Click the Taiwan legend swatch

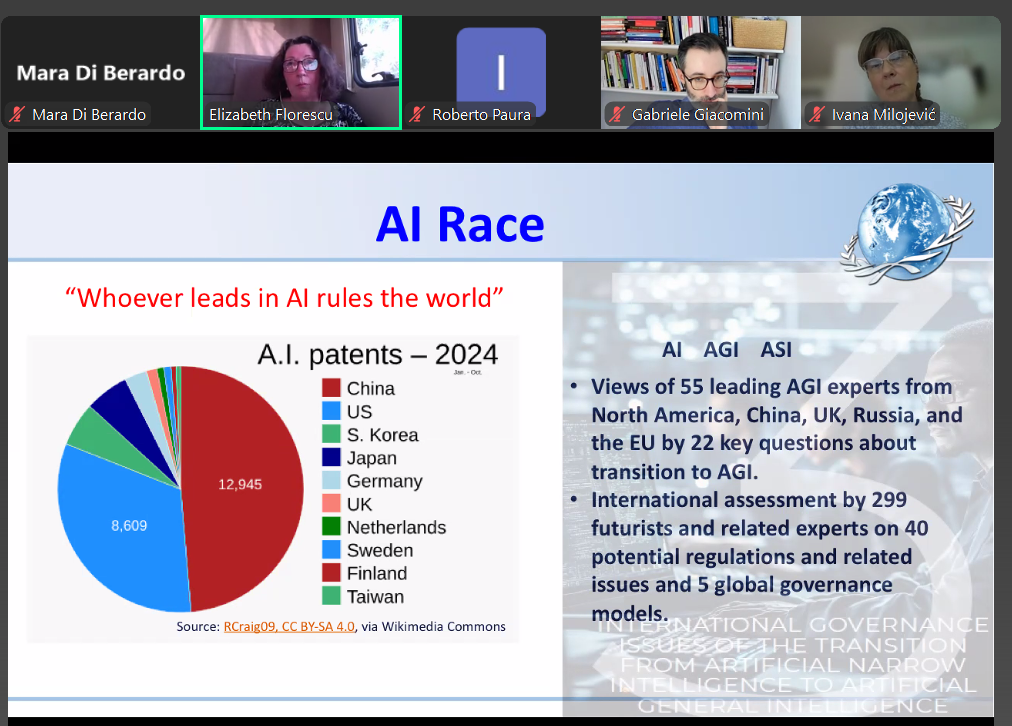point(332,597)
